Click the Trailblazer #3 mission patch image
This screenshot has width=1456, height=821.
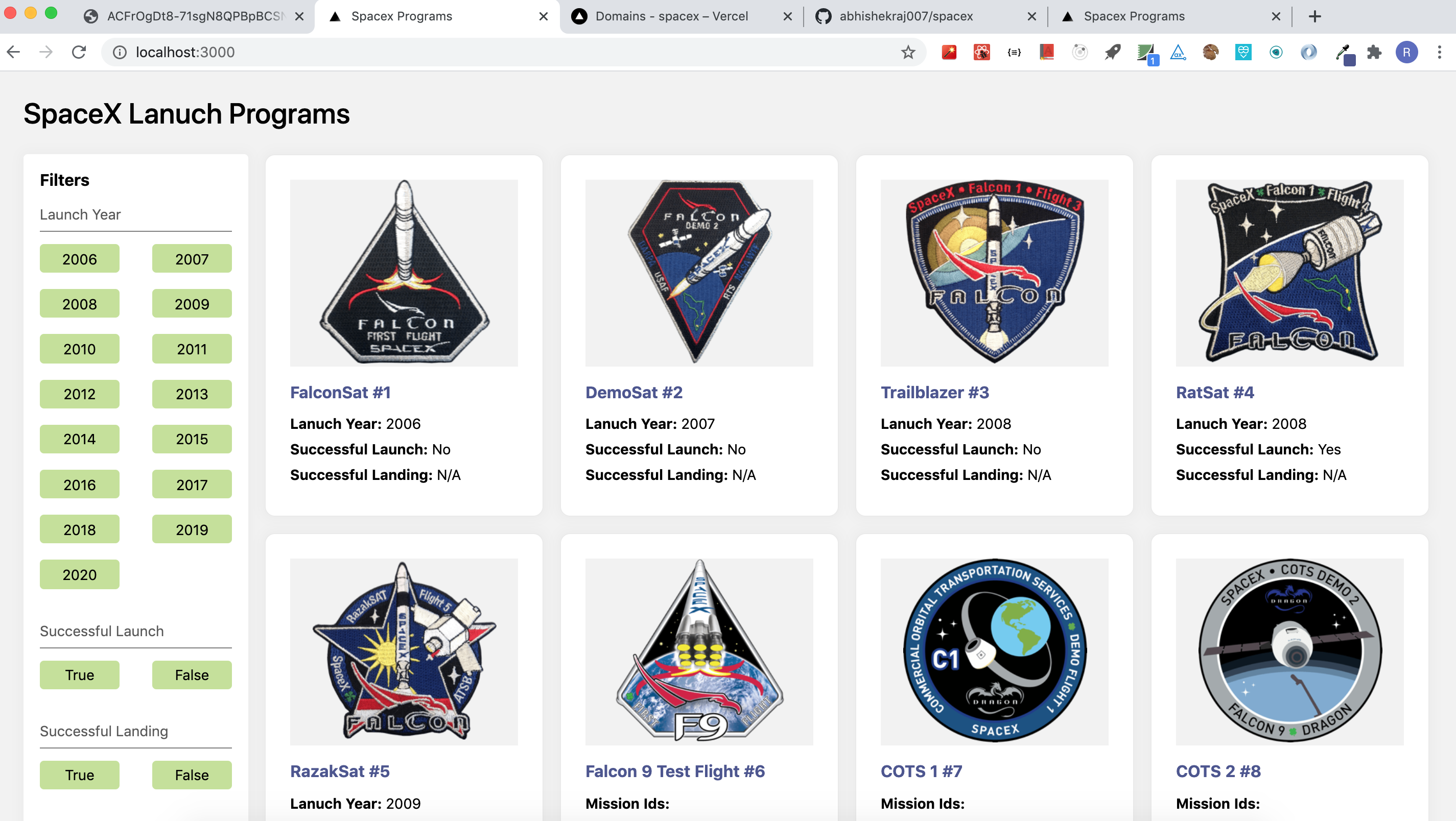click(x=994, y=272)
